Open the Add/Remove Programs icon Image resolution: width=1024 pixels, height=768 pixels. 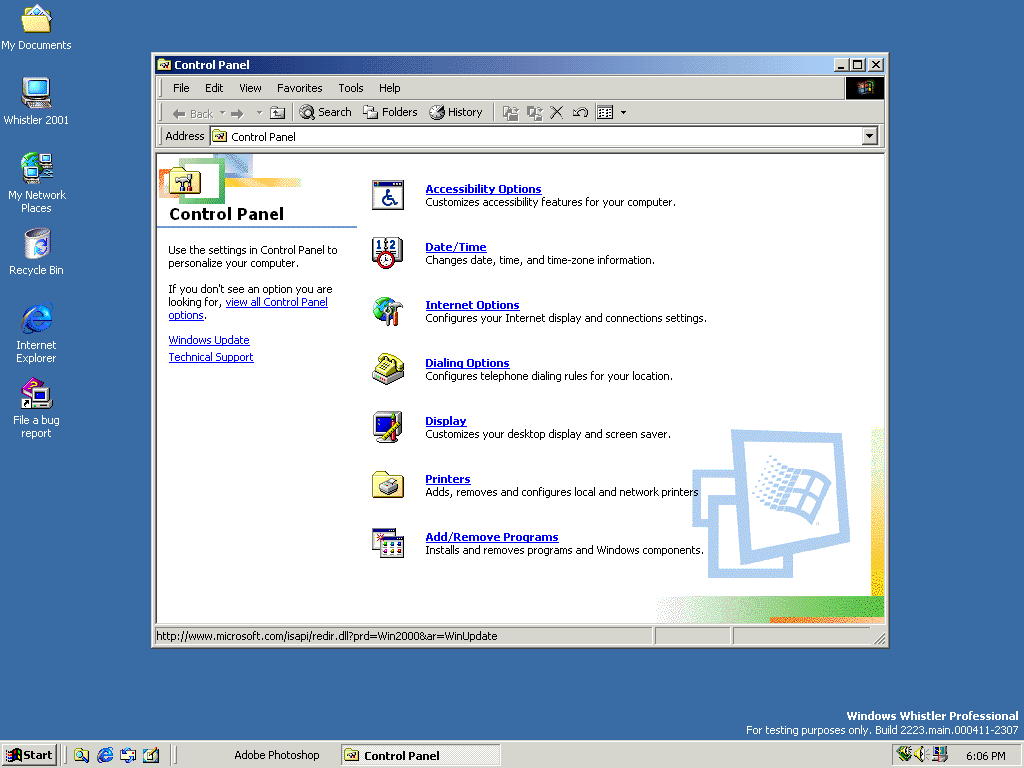[x=388, y=543]
